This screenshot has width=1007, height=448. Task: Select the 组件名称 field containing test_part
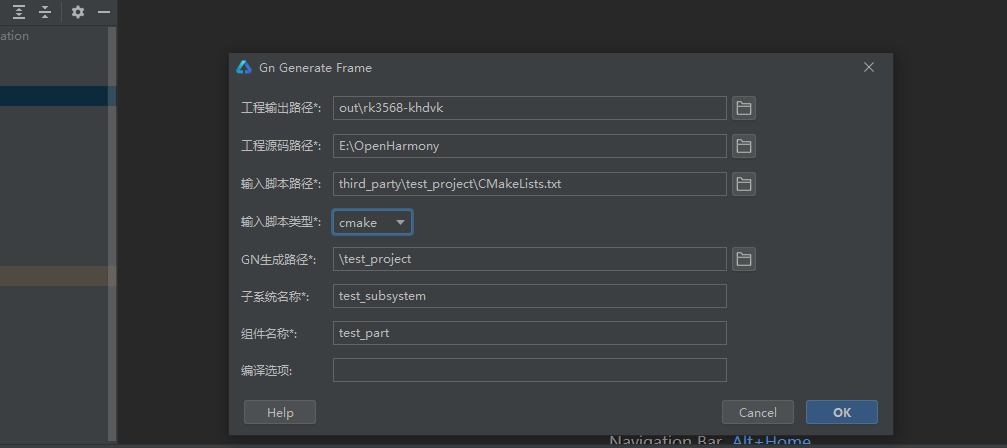[529, 333]
